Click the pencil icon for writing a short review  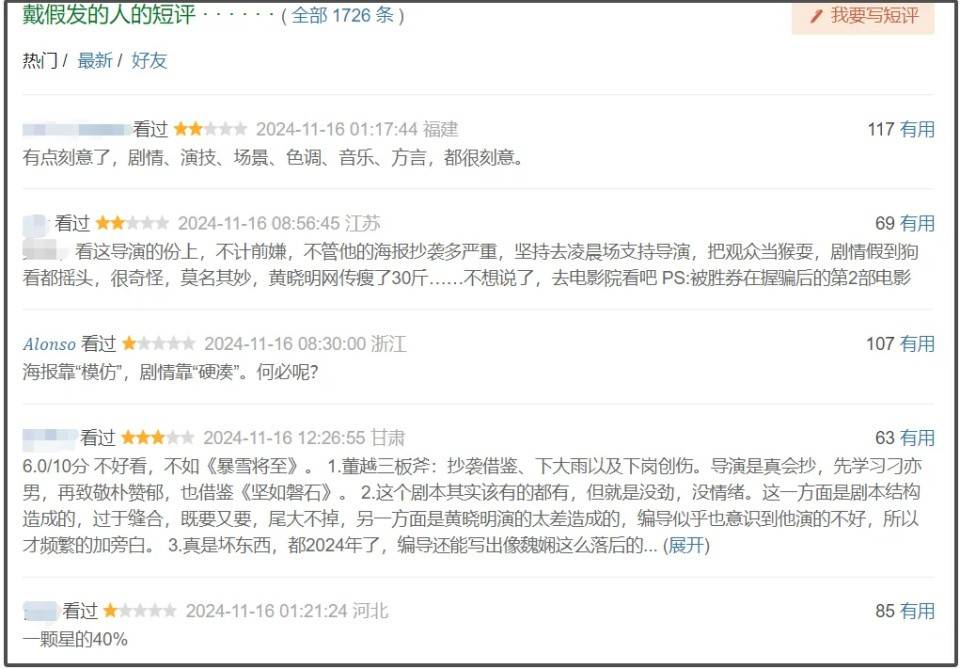[x=816, y=16]
